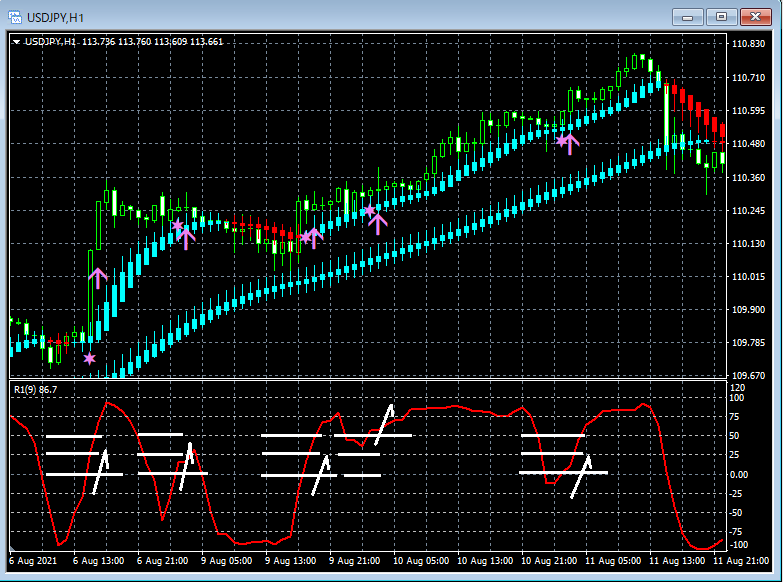Viewport: 784px width, 582px height.
Task: Click the 6 Aug 13:00 time label
Action: [98, 560]
